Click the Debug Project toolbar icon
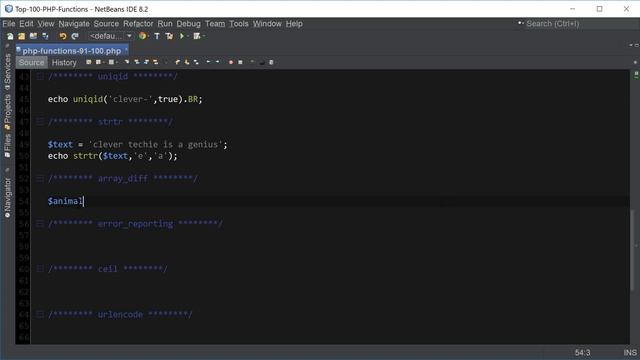 (197, 36)
